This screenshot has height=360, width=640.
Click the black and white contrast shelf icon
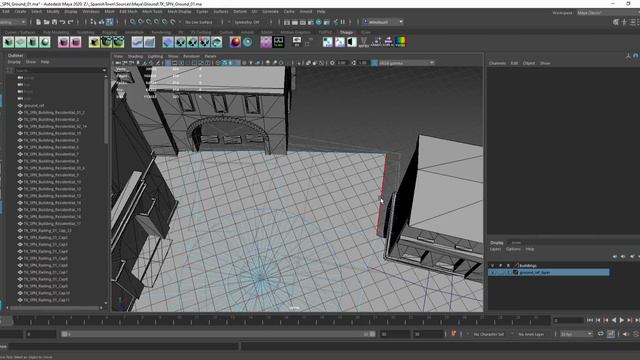point(351,42)
